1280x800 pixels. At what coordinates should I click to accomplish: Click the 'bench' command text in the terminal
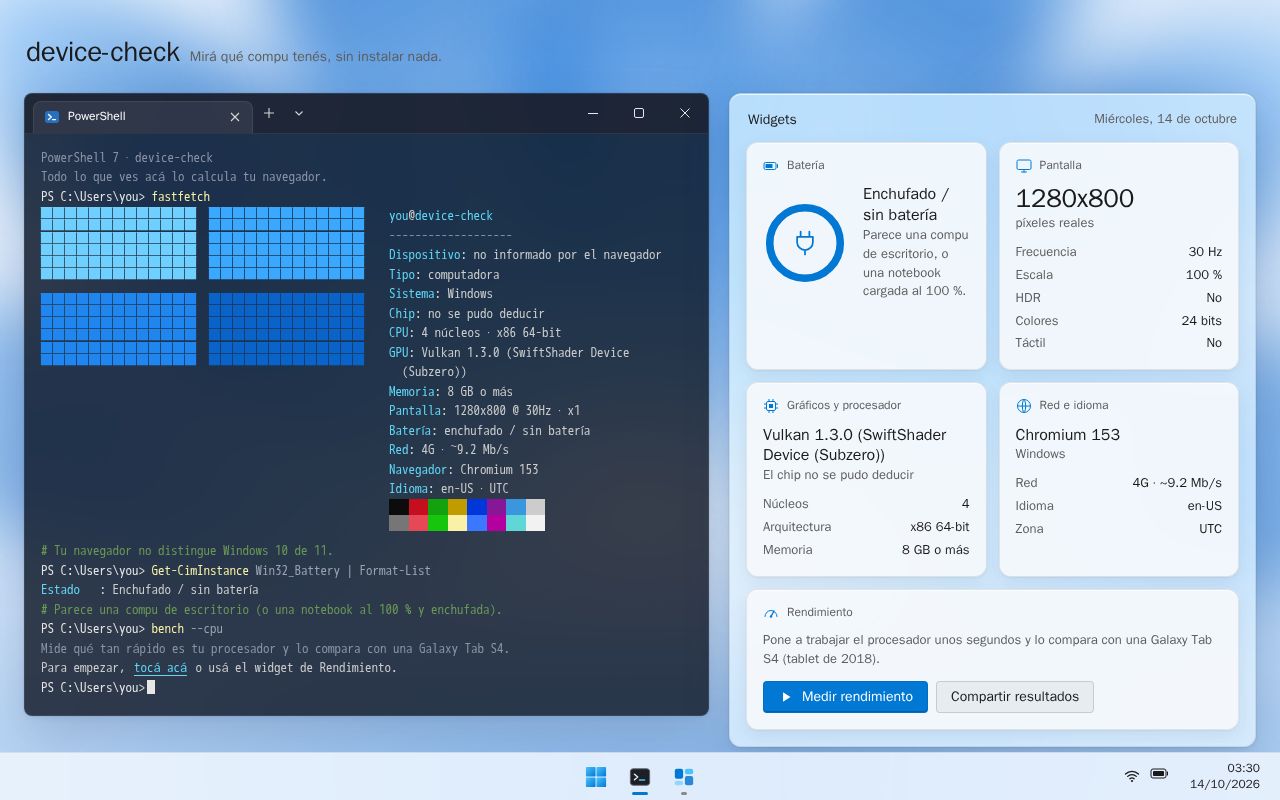pos(168,629)
